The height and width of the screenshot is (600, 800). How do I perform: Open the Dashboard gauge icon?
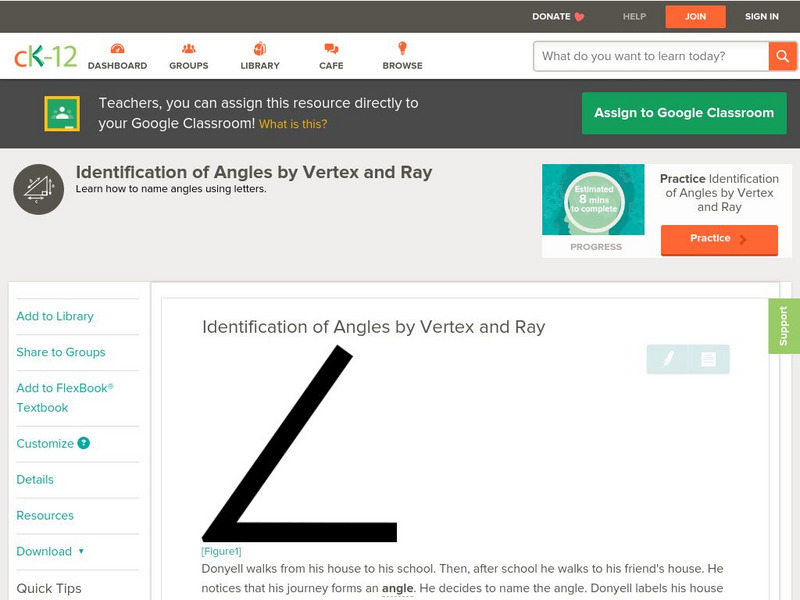point(117,48)
